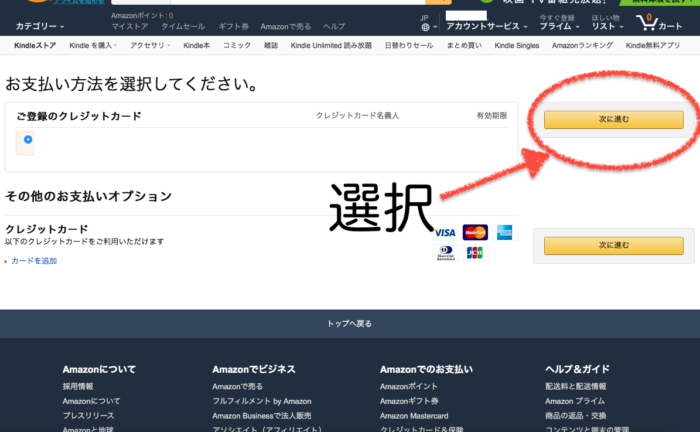The image size is (700, 432).
Task: Open まとめ買い tab
Action: pyautogui.click(x=464, y=46)
